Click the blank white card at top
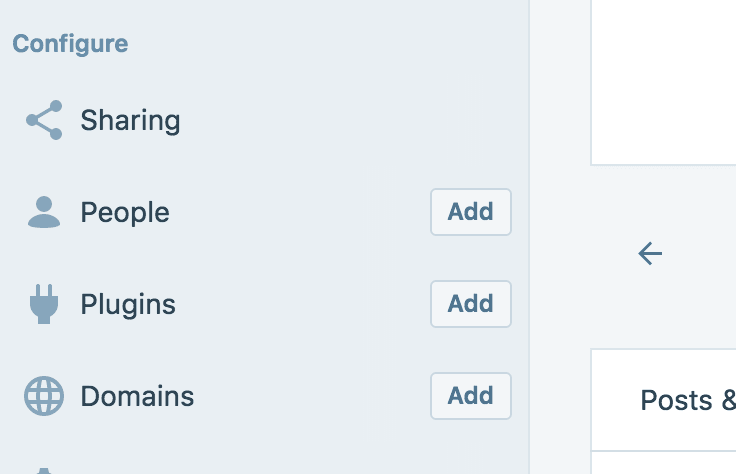736x474 pixels. (x=664, y=80)
